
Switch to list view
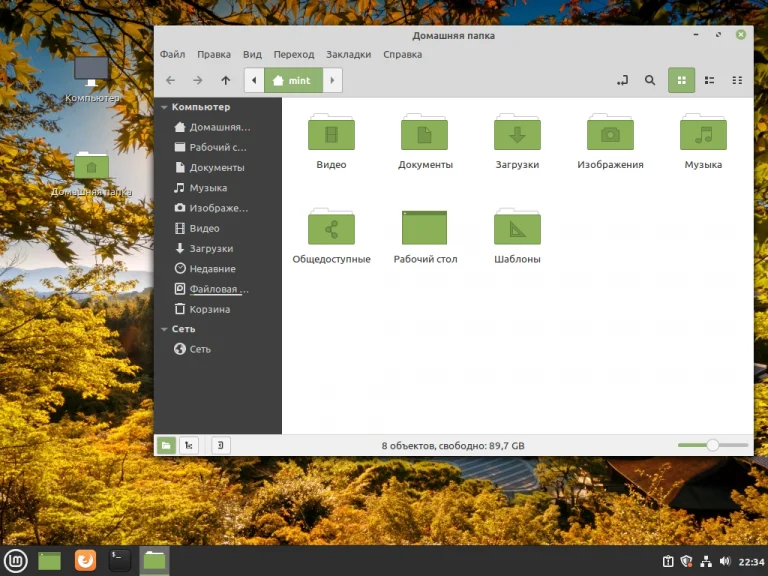tap(709, 81)
